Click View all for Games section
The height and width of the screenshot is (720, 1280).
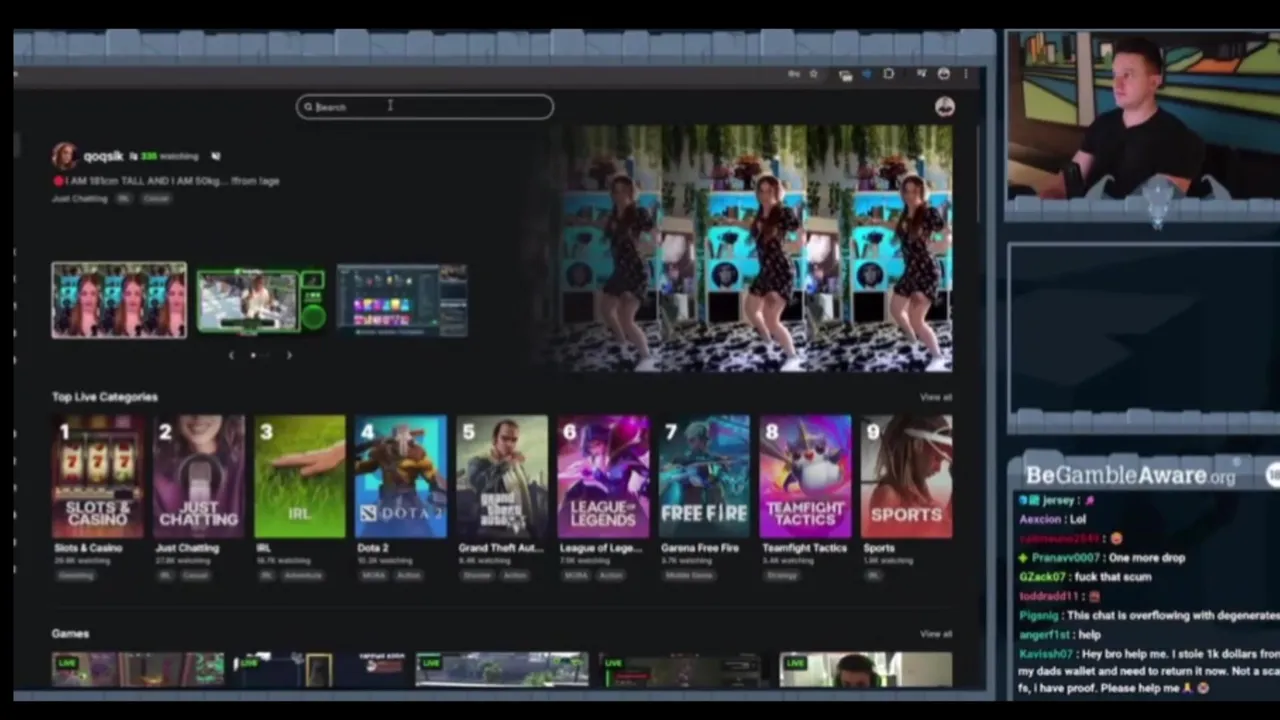936,634
